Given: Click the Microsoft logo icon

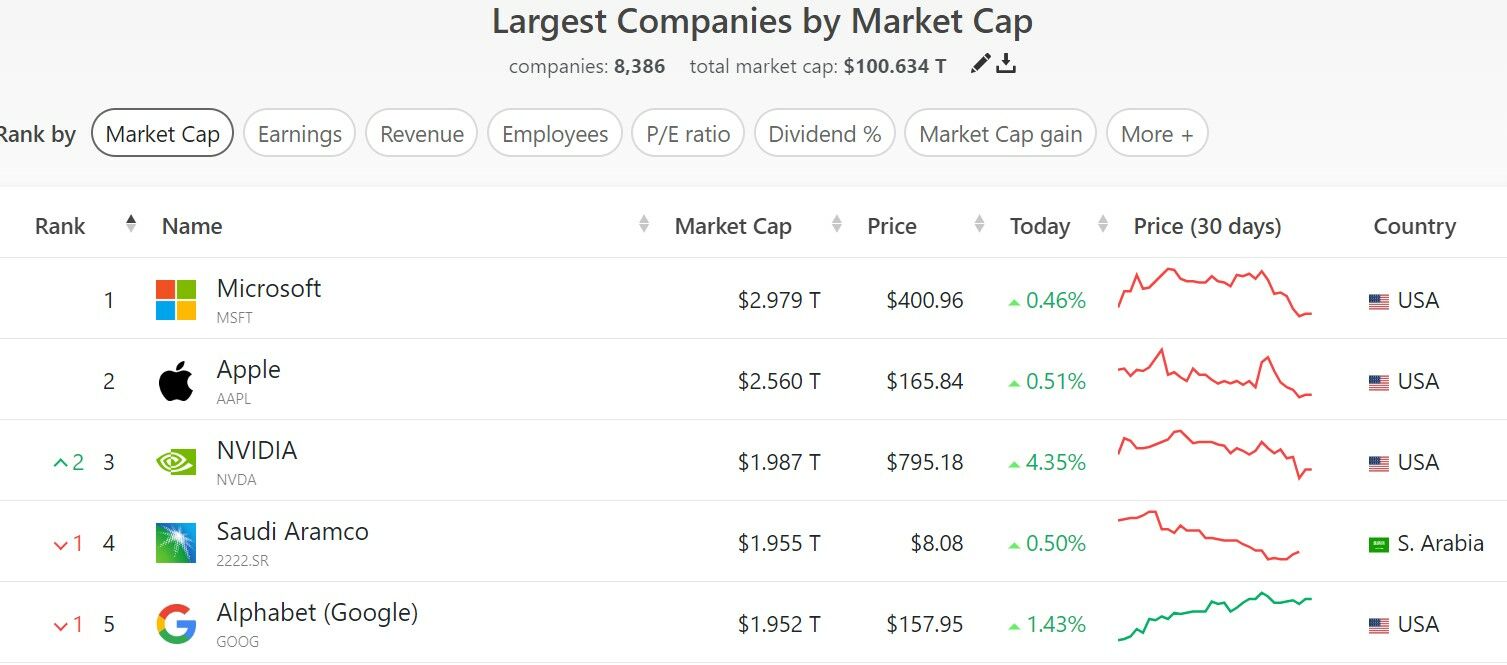Looking at the screenshot, I should (x=176, y=300).
